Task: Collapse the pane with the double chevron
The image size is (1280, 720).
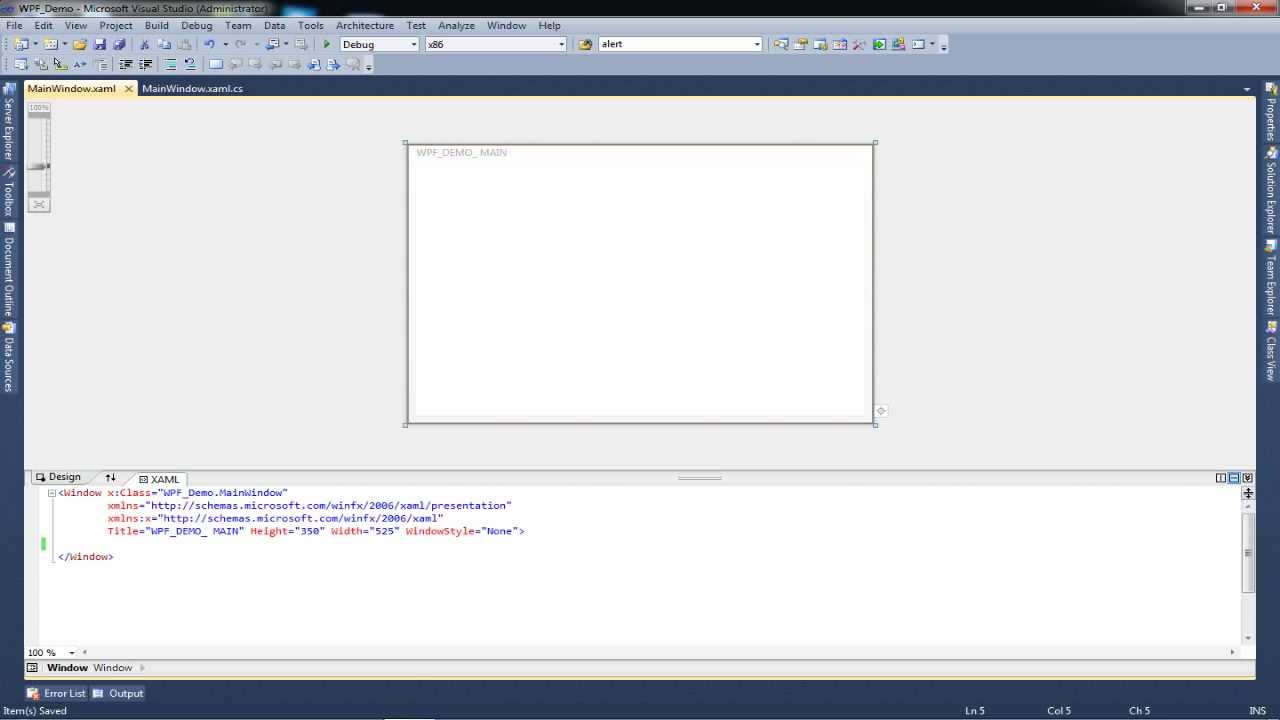Action: (1247, 478)
